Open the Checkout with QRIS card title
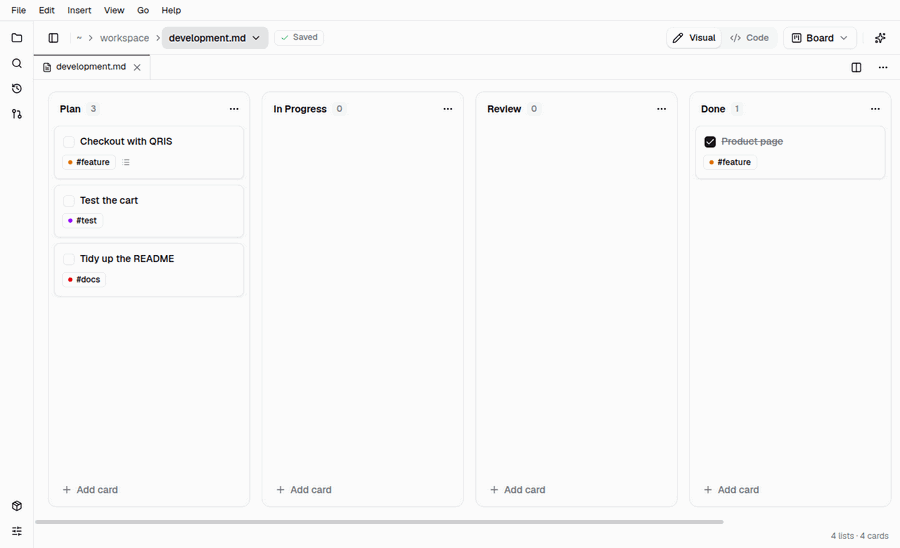900x548 pixels. (126, 142)
